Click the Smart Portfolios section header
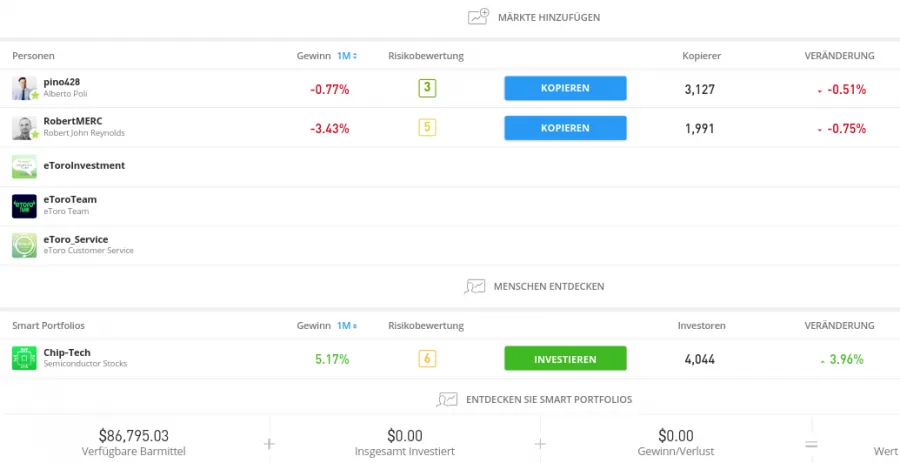This screenshot has width=900, height=463. tap(48, 325)
